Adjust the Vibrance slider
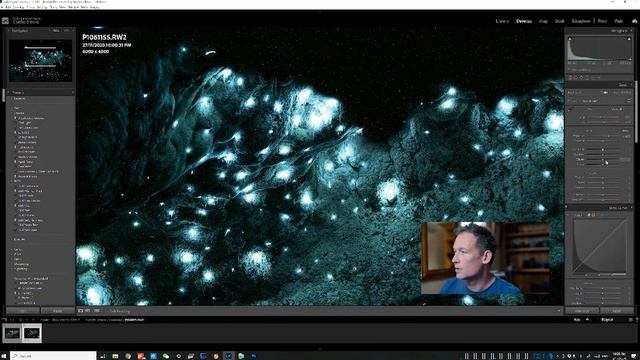640x360 pixels. [x=603, y=195]
